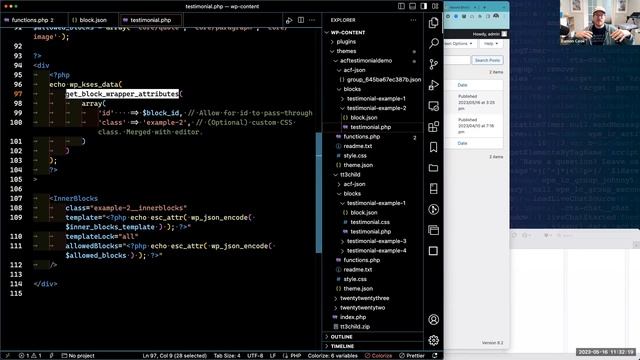
Task: Open the Source Control view
Action: click(433, 64)
